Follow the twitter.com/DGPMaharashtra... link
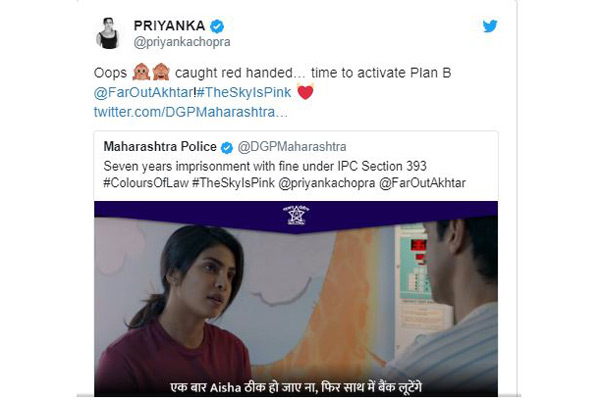This screenshot has height=400, width=600. (191, 112)
